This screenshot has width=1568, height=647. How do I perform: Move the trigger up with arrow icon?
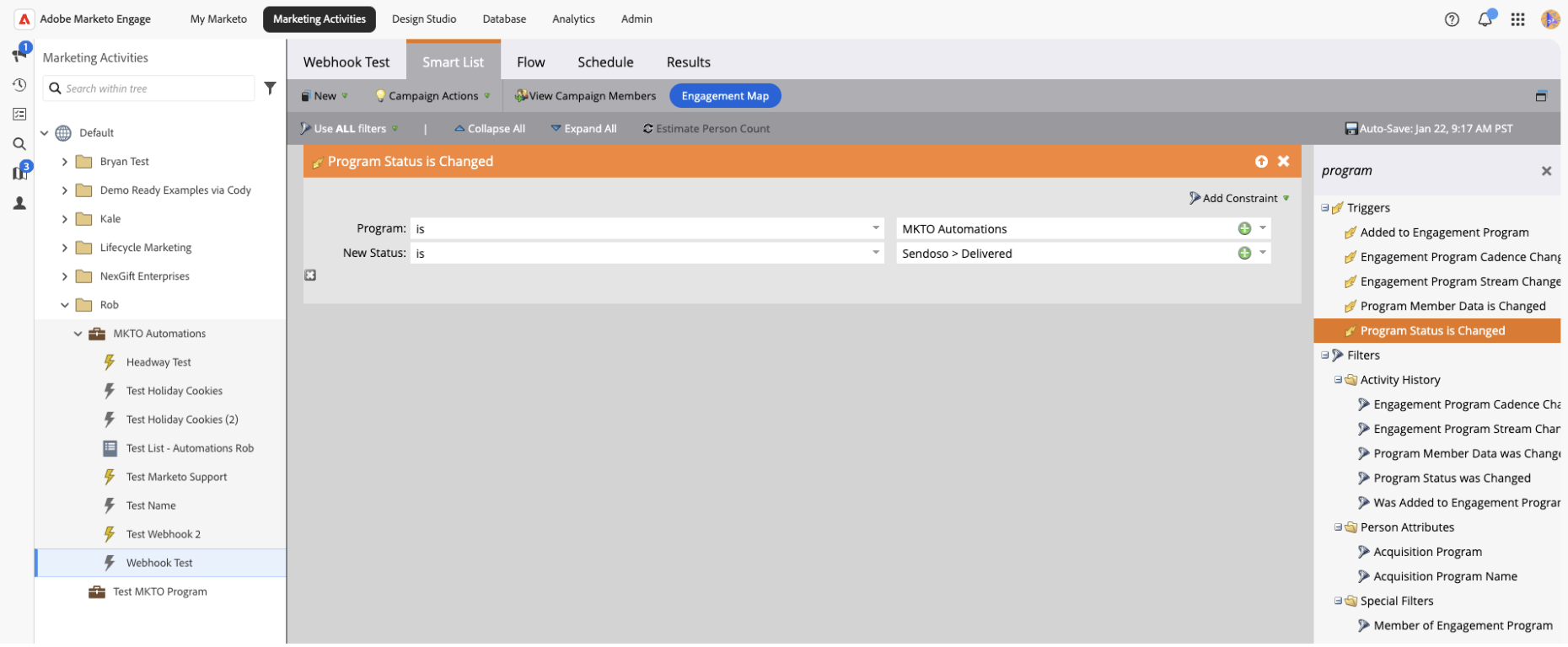click(x=1261, y=162)
